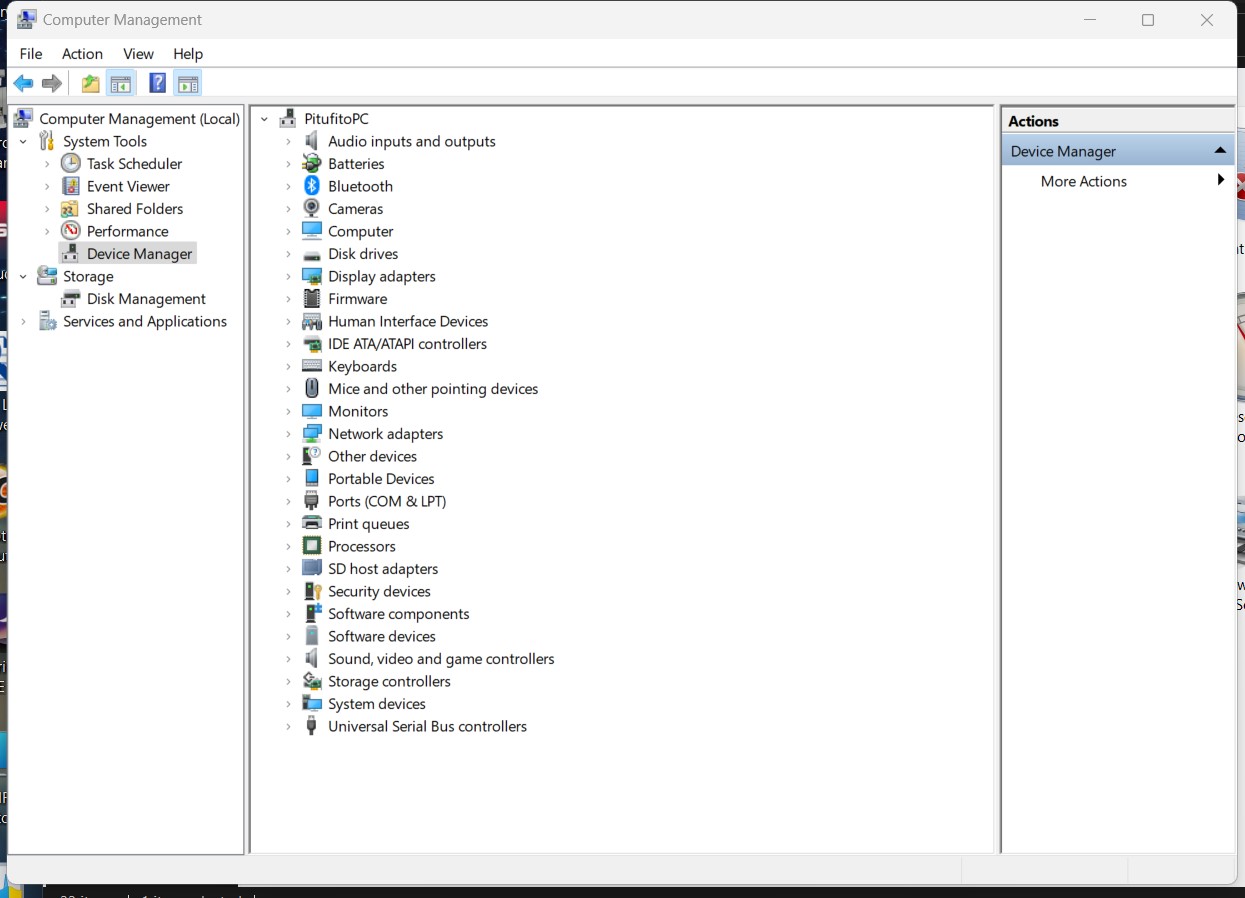The height and width of the screenshot is (898, 1245).
Task: Click the Batteries category icon
Action: [312, 163]
